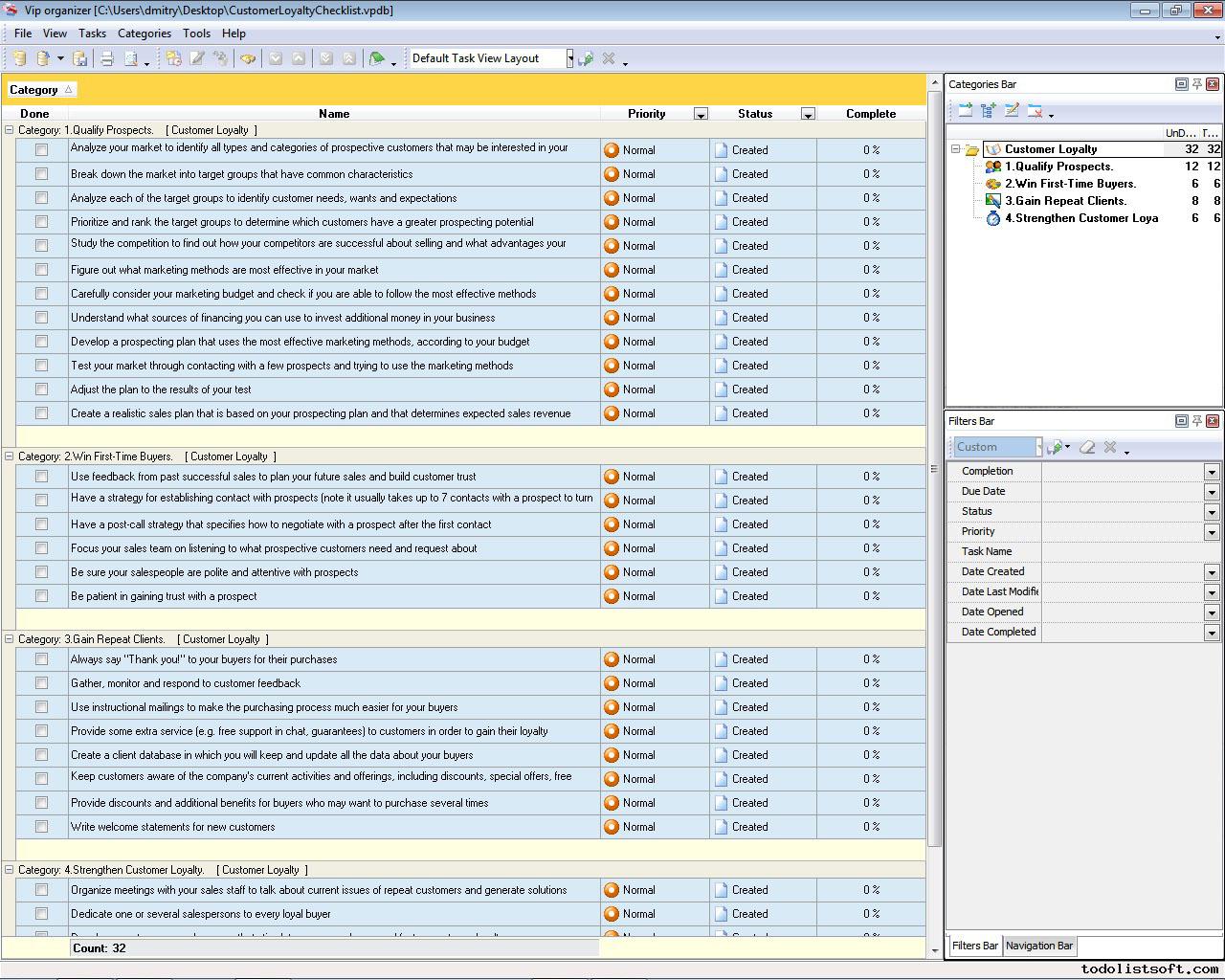Mark 'Be patient in gaining trust' as done
The image size is (1225, 980).
pos(41,596)
